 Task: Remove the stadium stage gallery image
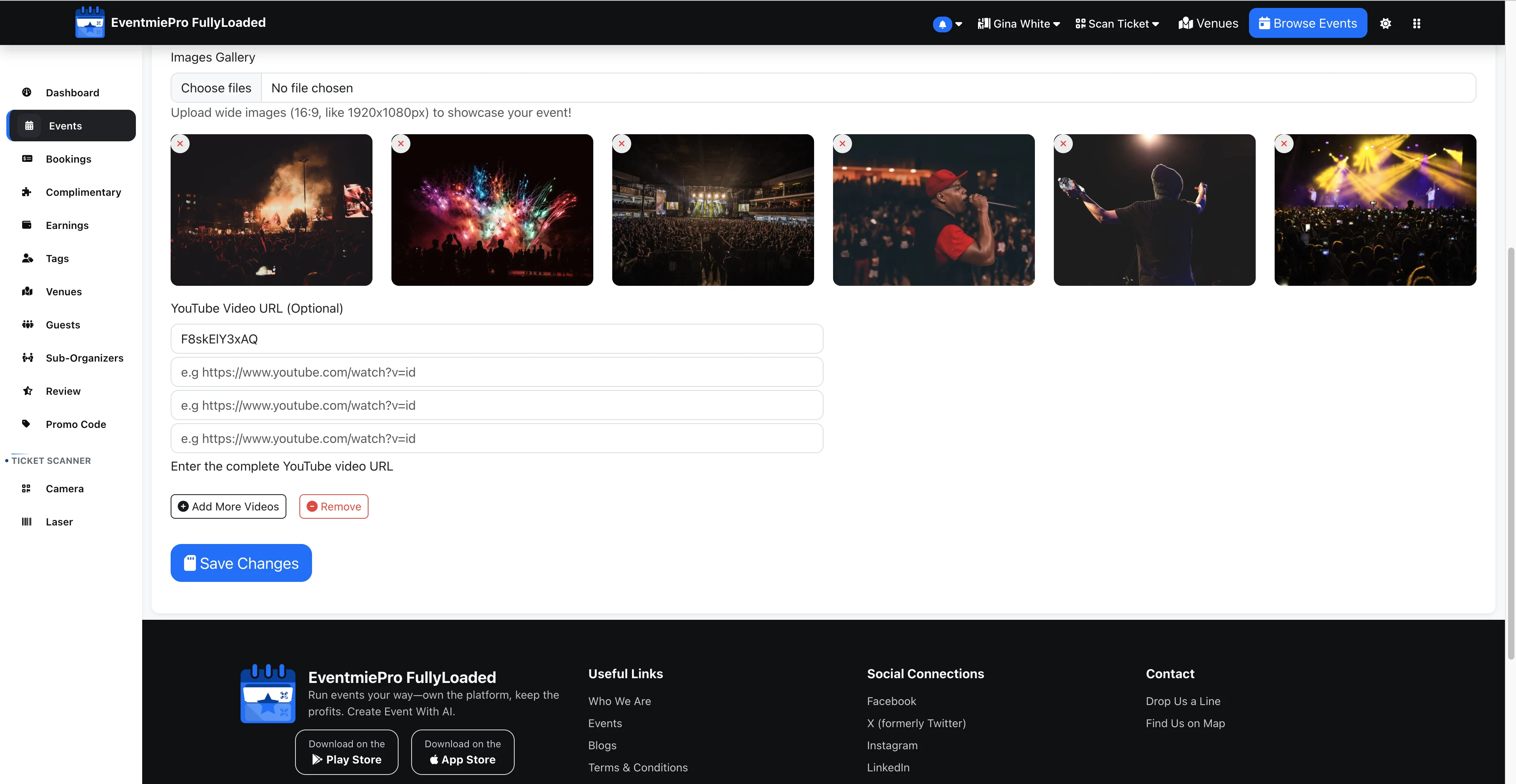point(621,144)
